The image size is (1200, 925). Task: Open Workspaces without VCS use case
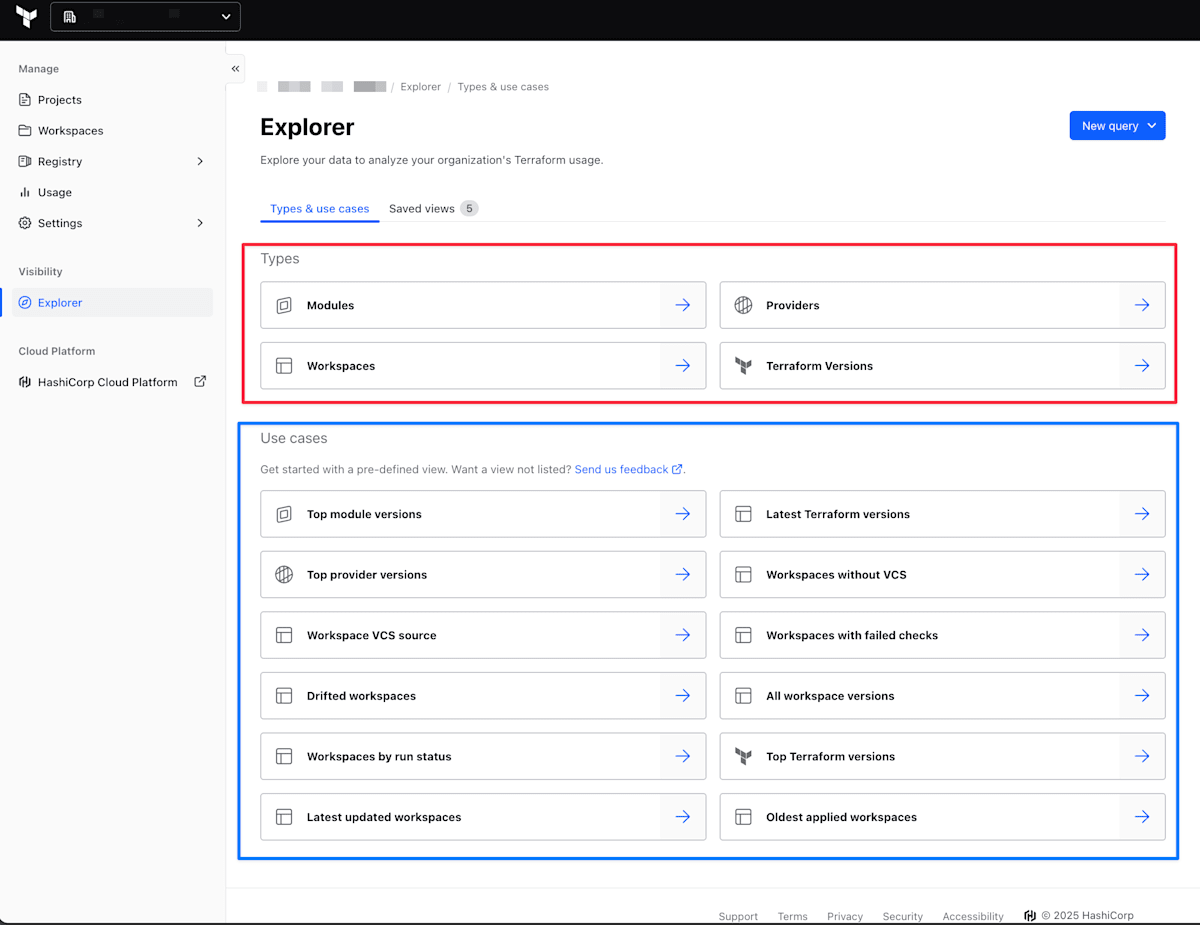pyautogui.click(x=942, y=575)
